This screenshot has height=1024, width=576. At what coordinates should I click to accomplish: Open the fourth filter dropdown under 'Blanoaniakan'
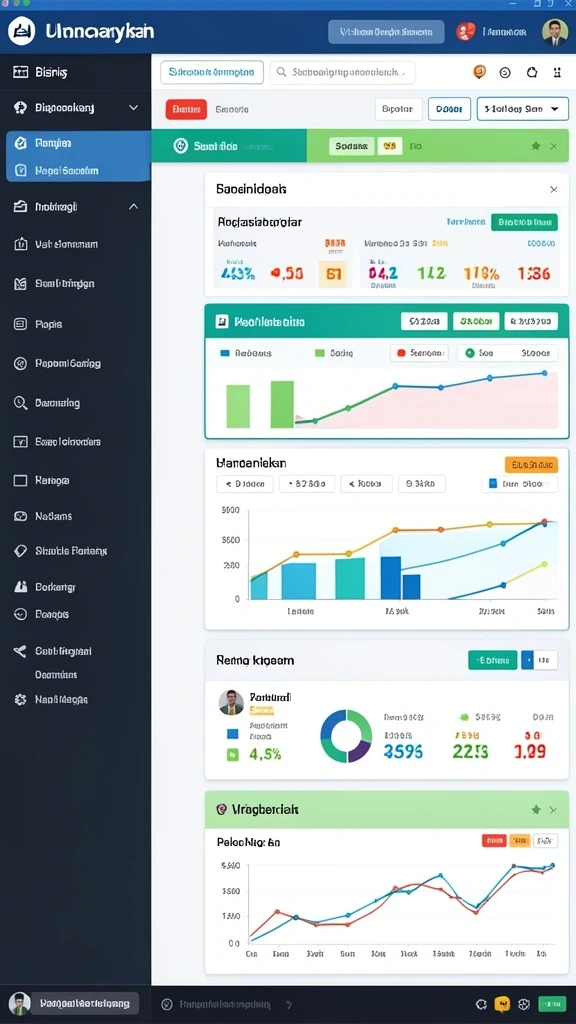coord(421,484)
